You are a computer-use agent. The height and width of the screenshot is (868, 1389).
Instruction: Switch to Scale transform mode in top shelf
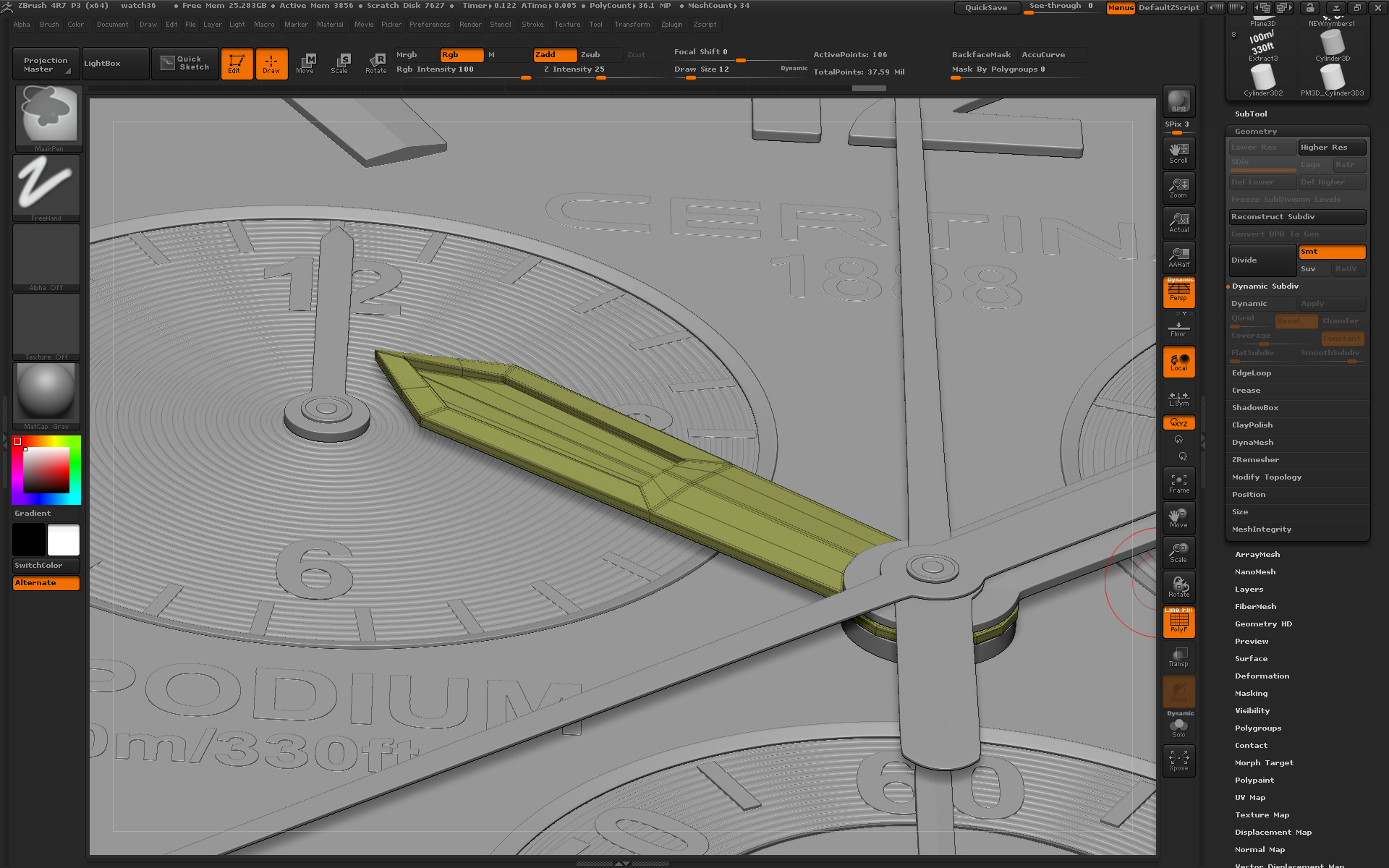click(x=340, y=64)
